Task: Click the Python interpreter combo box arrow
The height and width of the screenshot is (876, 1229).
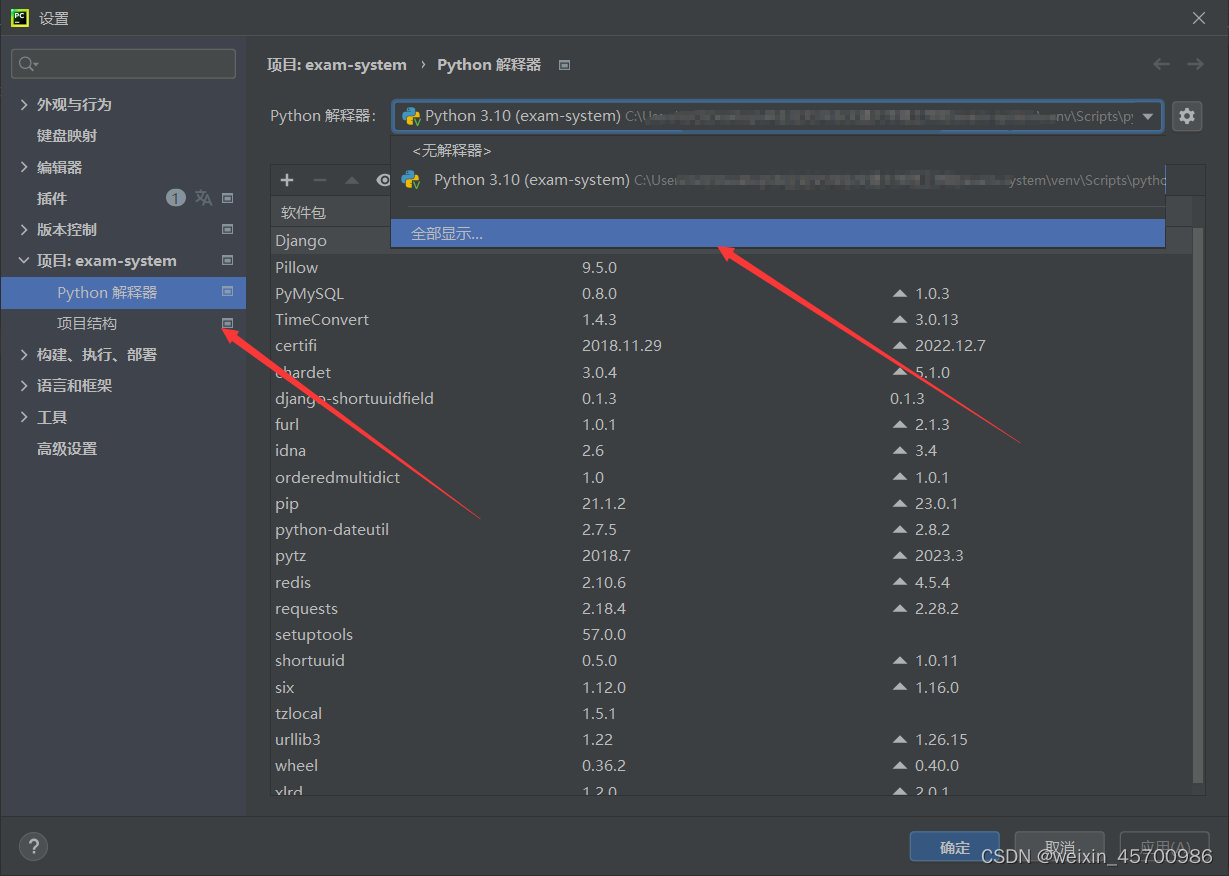Action: [1148, 116]
